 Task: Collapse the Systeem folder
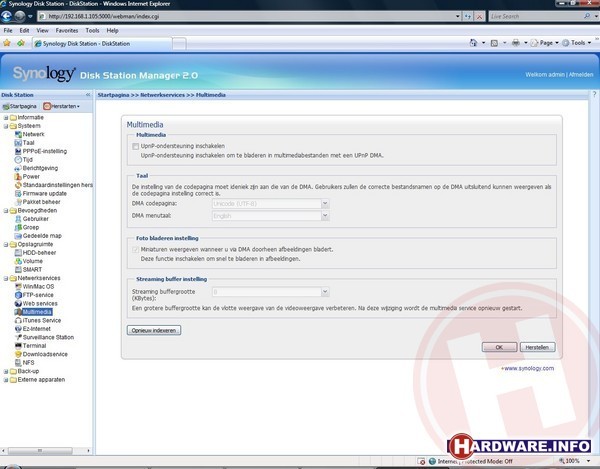[x=6, y=126]
